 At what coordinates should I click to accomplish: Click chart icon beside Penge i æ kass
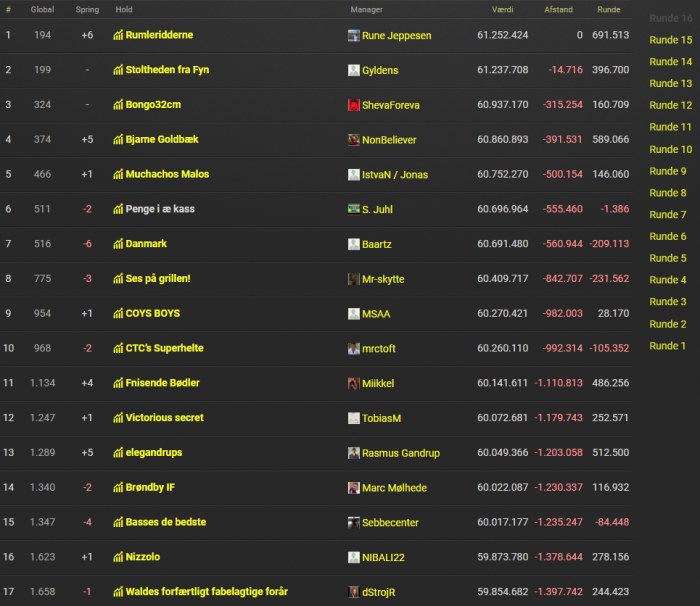pos(118,209)
